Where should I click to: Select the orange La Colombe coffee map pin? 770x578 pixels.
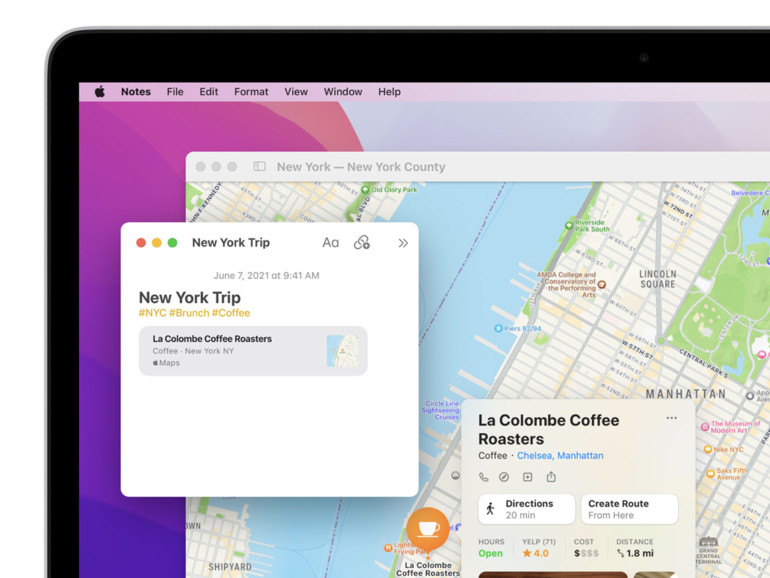pyautogui.click(x=428, y=529)
